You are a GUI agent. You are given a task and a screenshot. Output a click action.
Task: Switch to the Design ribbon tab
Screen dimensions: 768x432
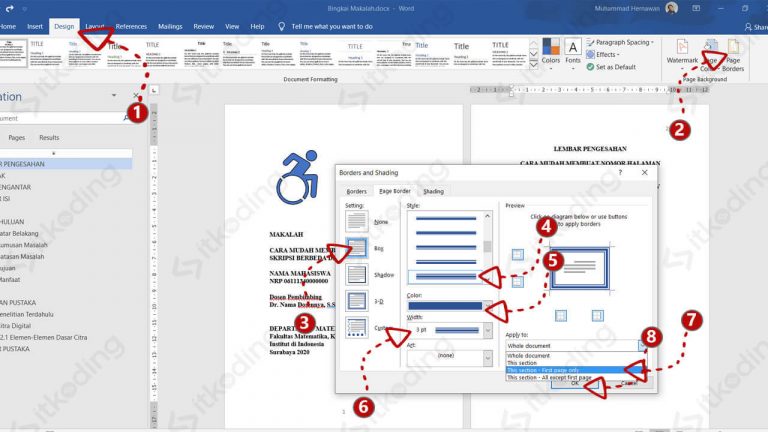tap(64, 26)
